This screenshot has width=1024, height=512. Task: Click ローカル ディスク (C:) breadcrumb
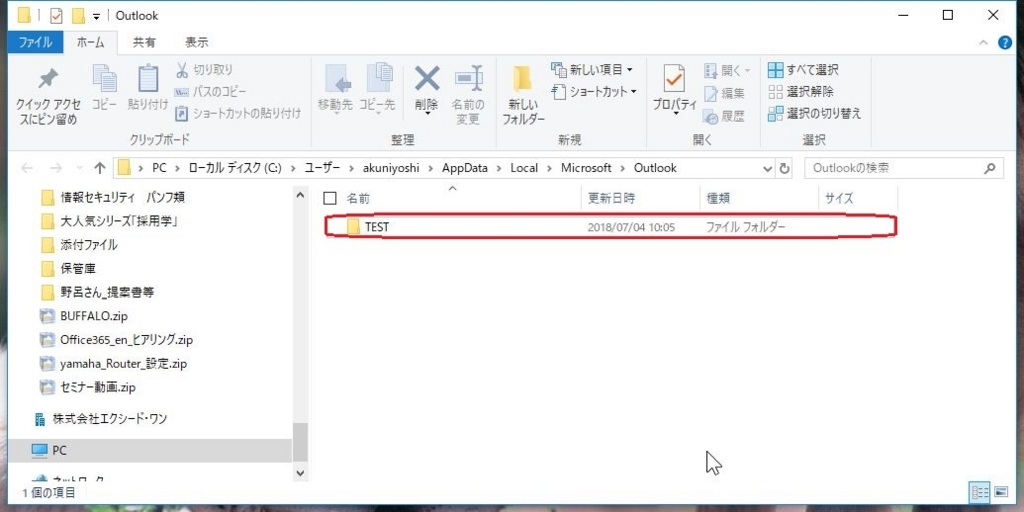click(234, 168)
